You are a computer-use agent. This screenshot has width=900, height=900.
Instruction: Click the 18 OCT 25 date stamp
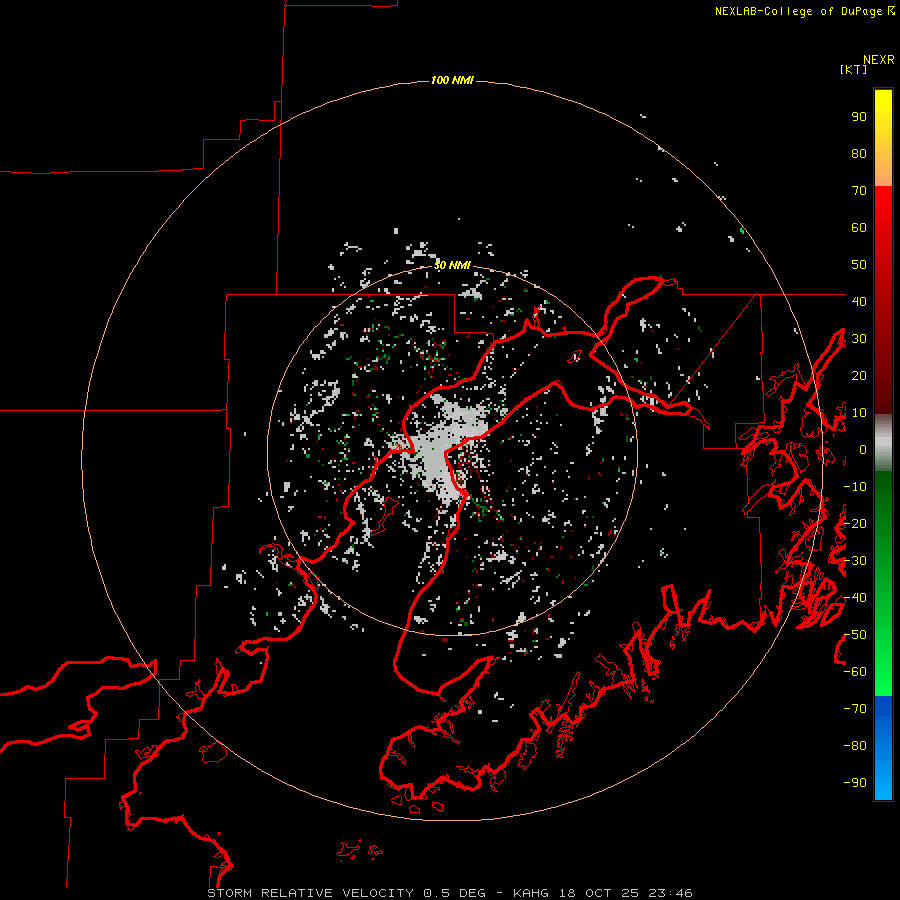(x=599, y=893)
